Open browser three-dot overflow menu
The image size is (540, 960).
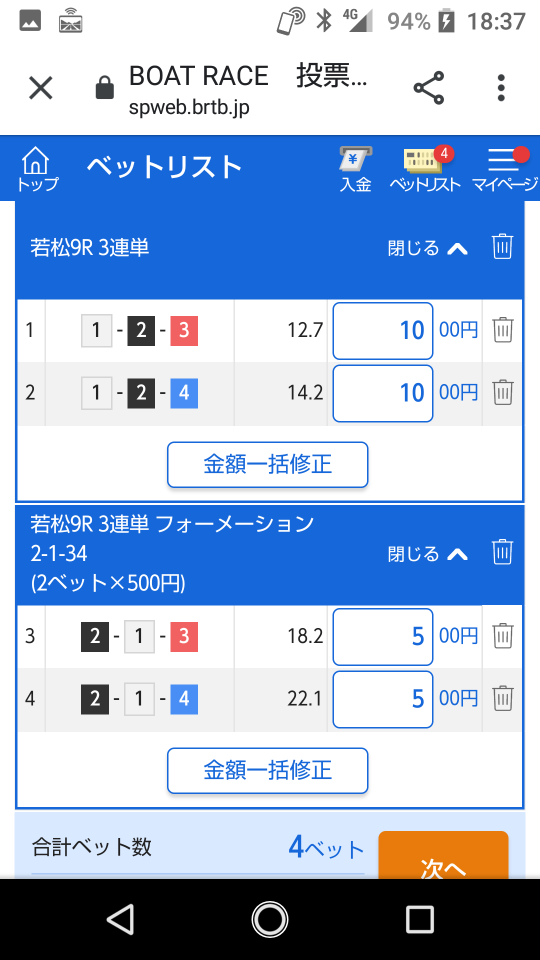(x=501, y=88)
